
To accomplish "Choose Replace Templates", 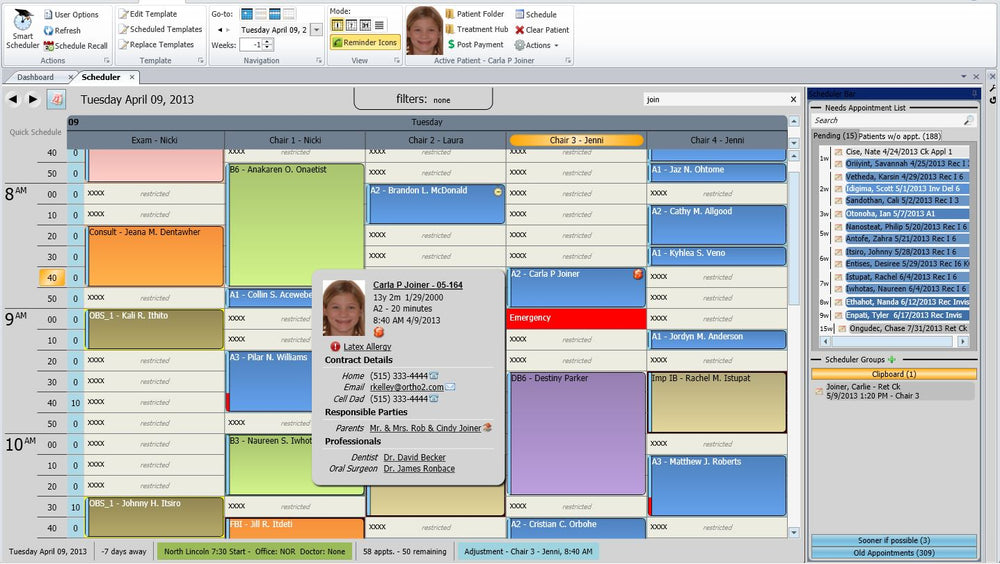I will pyautogui.click(x=156, y=45).
